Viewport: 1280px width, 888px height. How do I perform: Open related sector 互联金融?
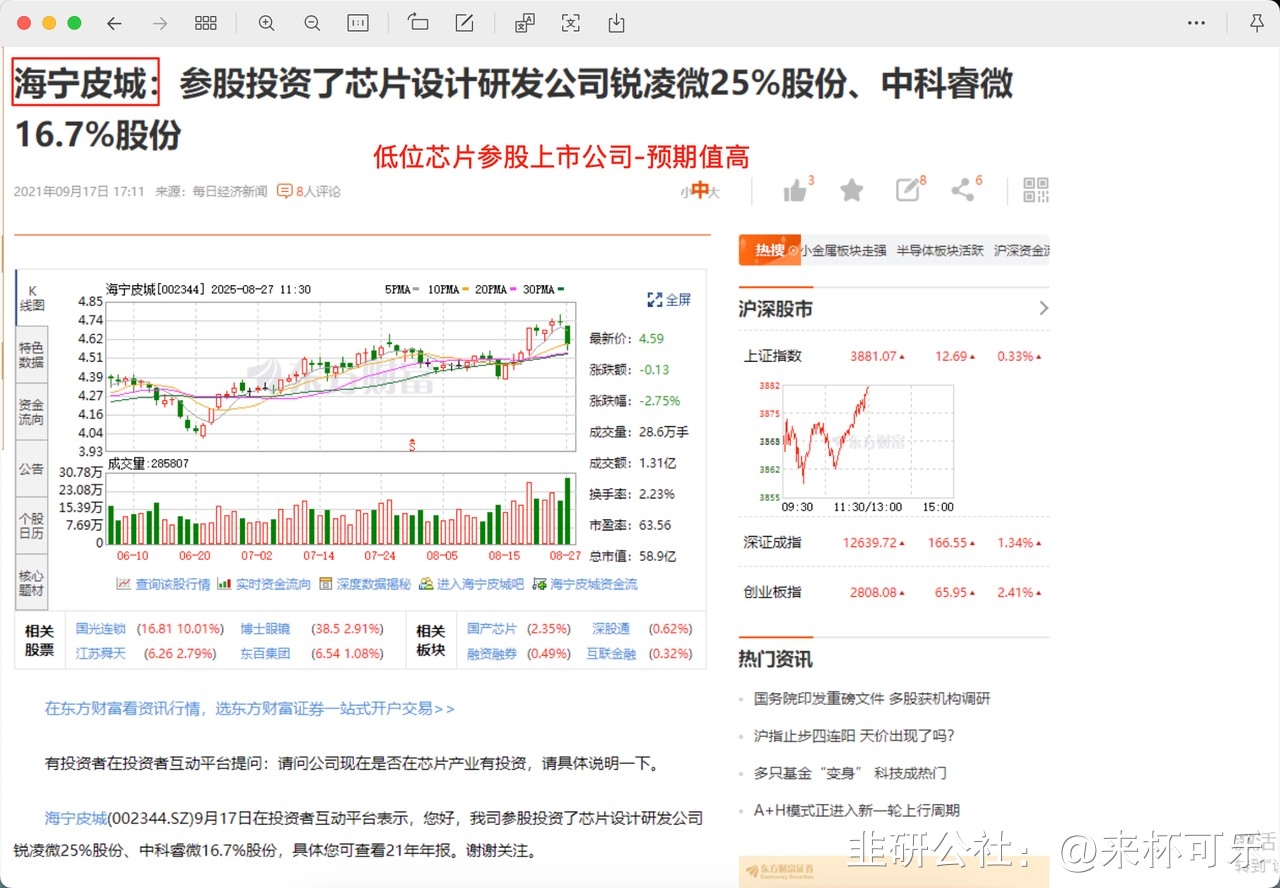611,654
